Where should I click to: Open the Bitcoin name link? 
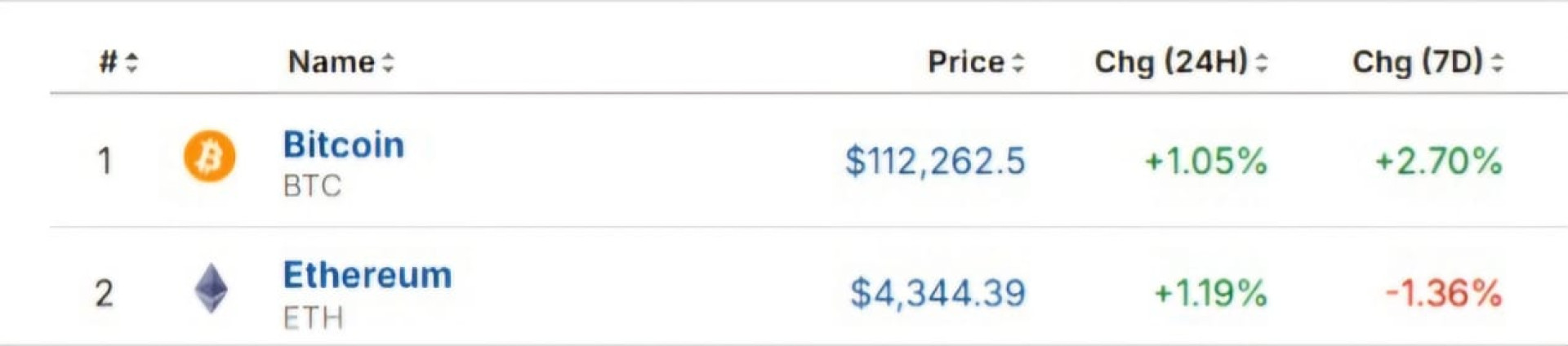click(x=343, y=145)
